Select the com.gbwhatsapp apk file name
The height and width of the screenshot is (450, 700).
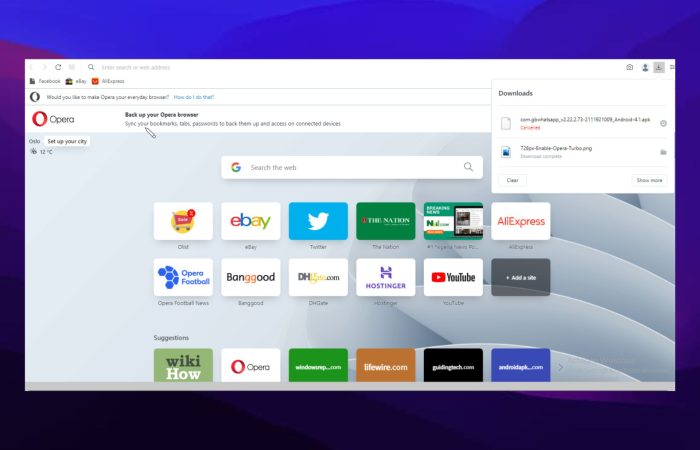tap(585, 120)
